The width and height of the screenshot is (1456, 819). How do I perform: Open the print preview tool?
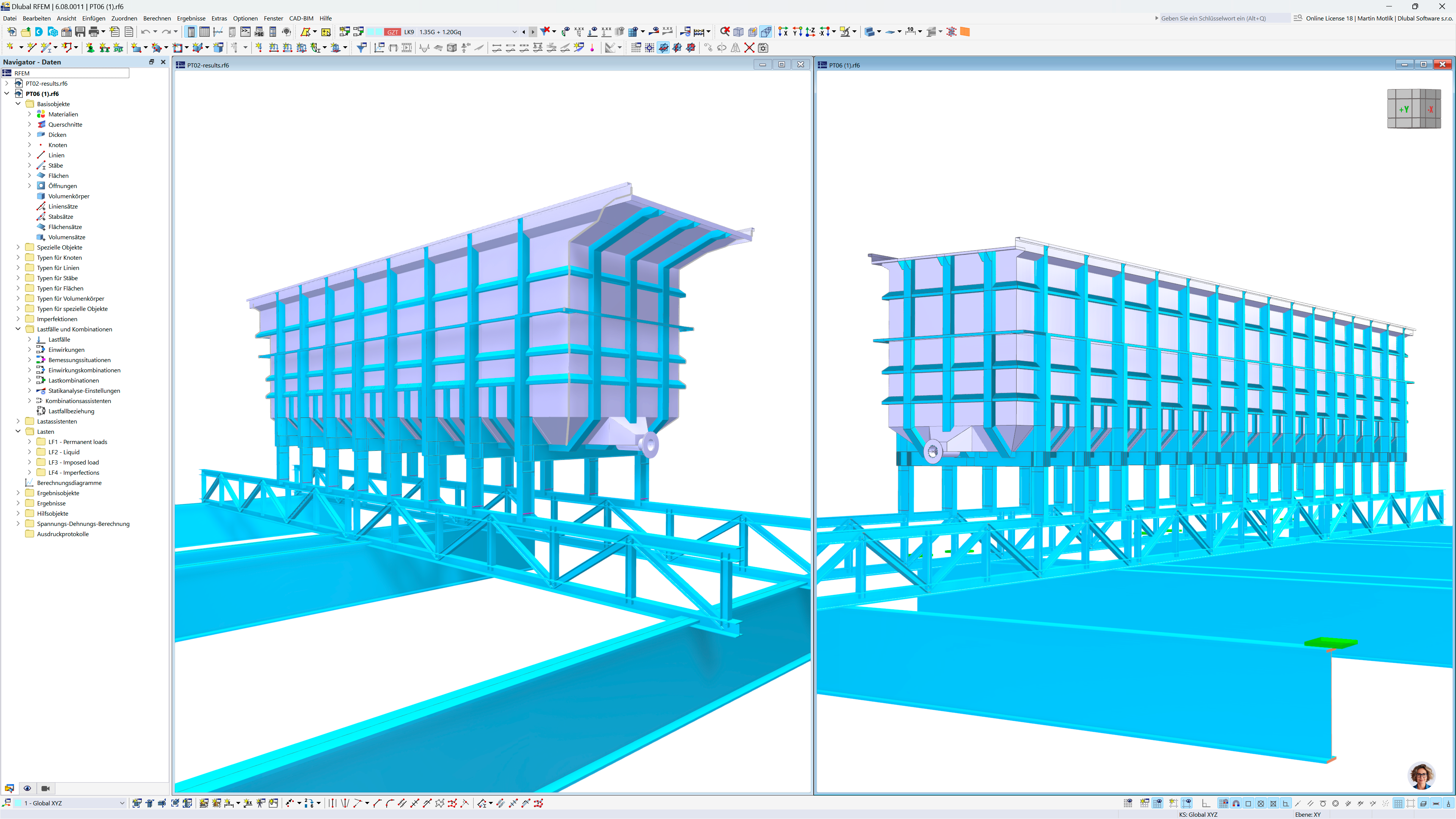click(x=94, y=31)
